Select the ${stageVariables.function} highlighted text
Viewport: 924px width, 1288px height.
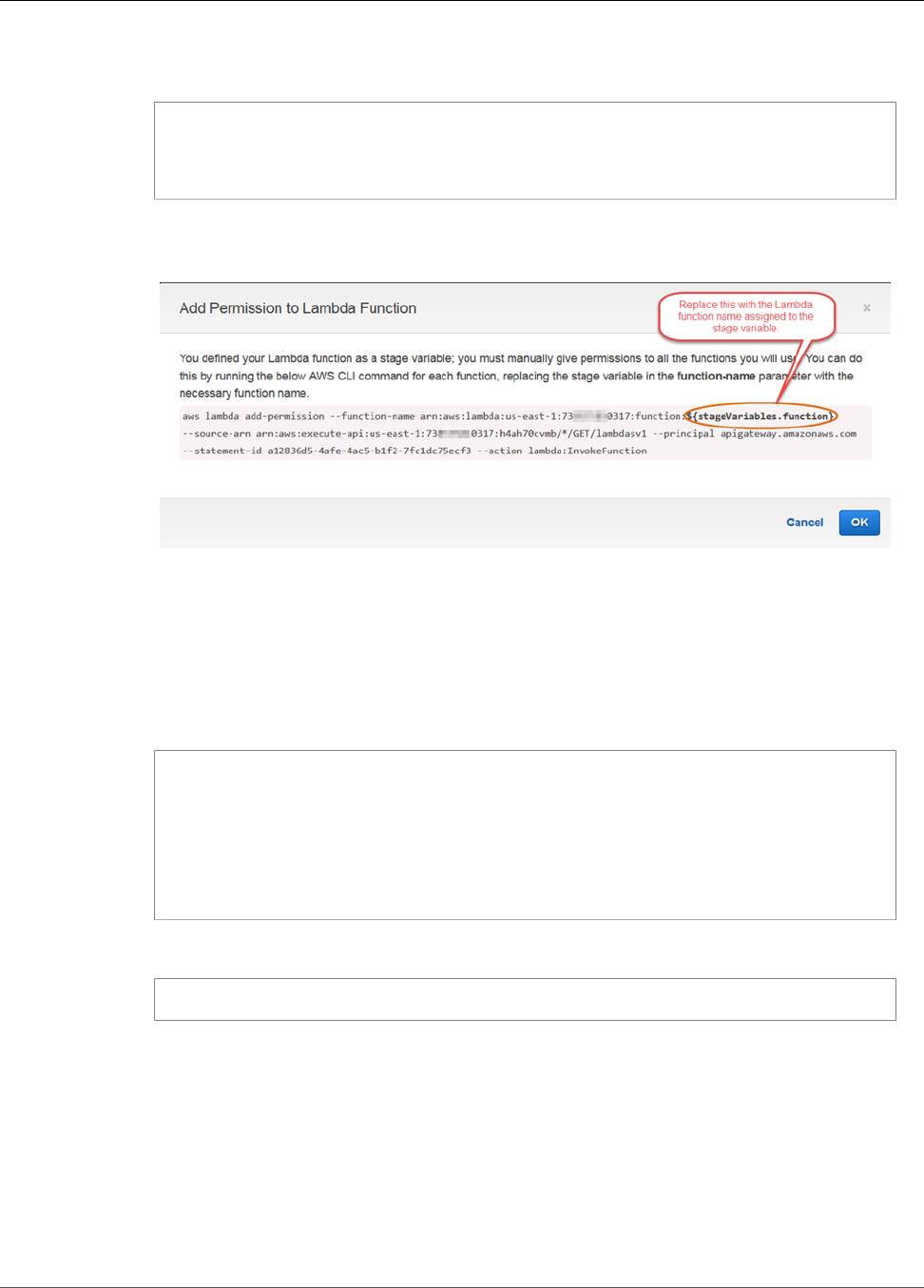[762, 416]
